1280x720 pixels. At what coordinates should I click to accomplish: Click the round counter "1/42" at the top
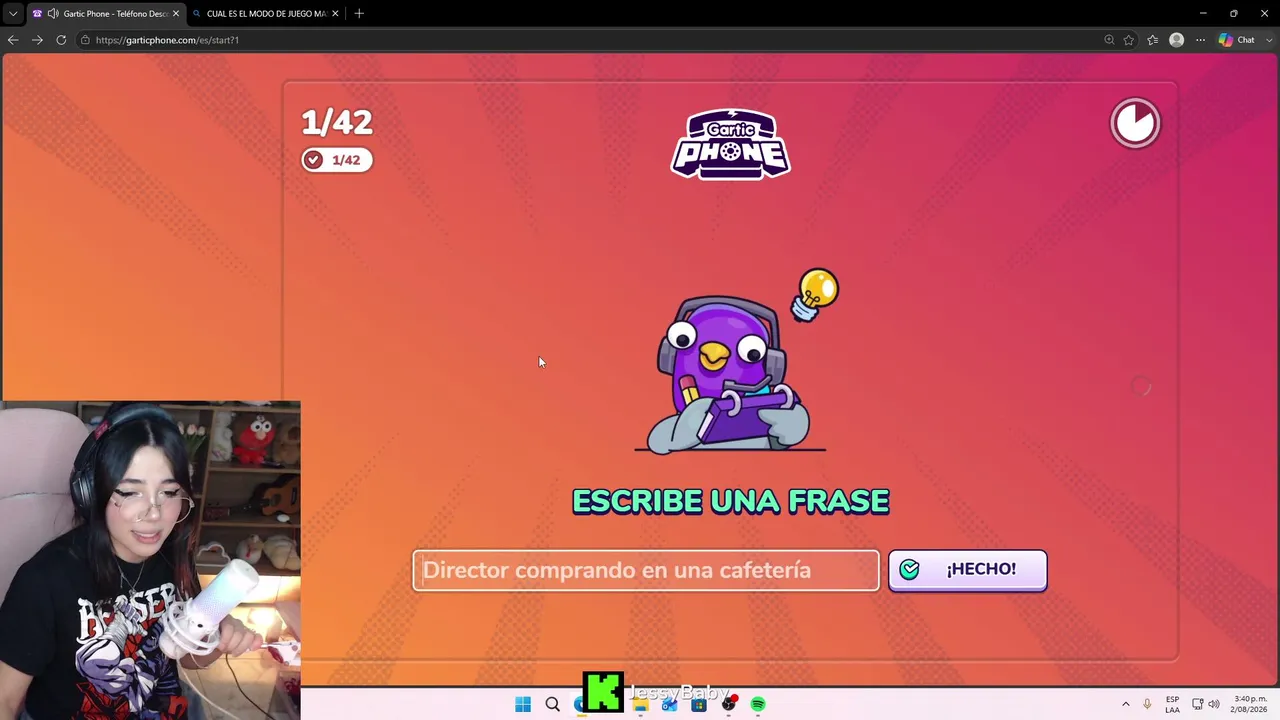337,122
